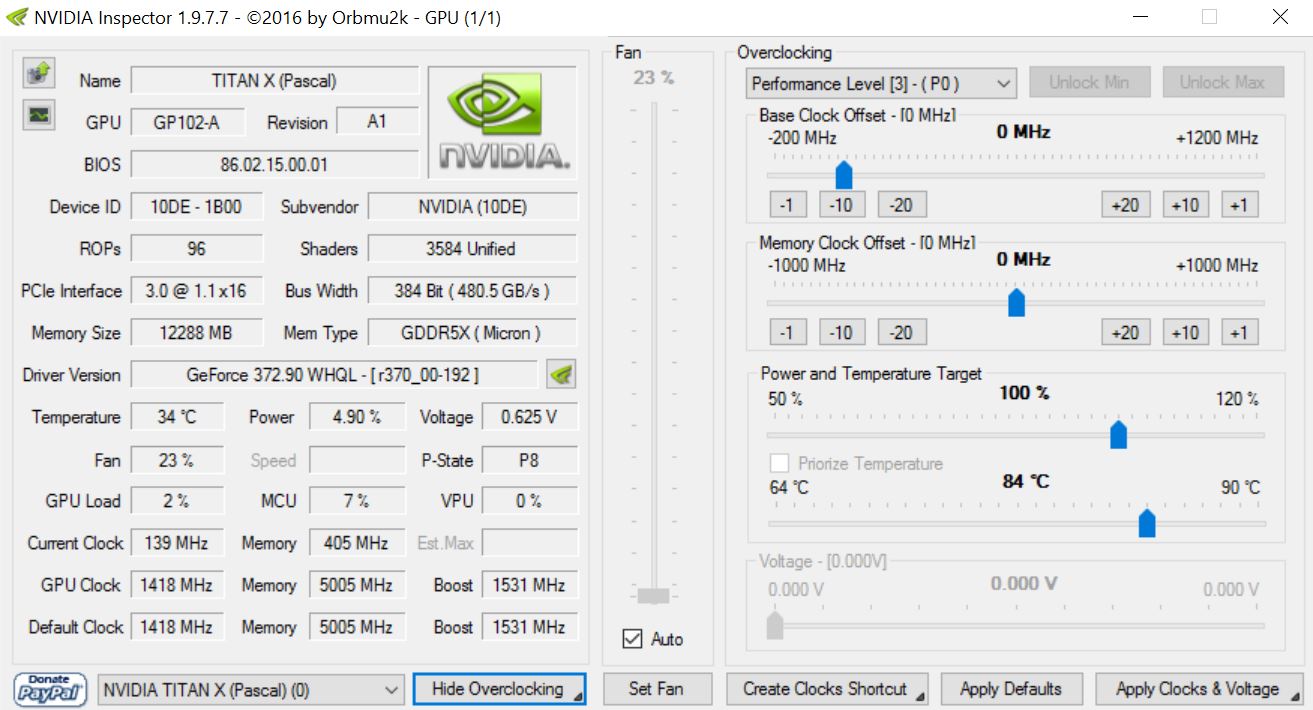Open driver profile settings icon next to Driver Version
The image size is (1313, 710).
pos(562,375)
